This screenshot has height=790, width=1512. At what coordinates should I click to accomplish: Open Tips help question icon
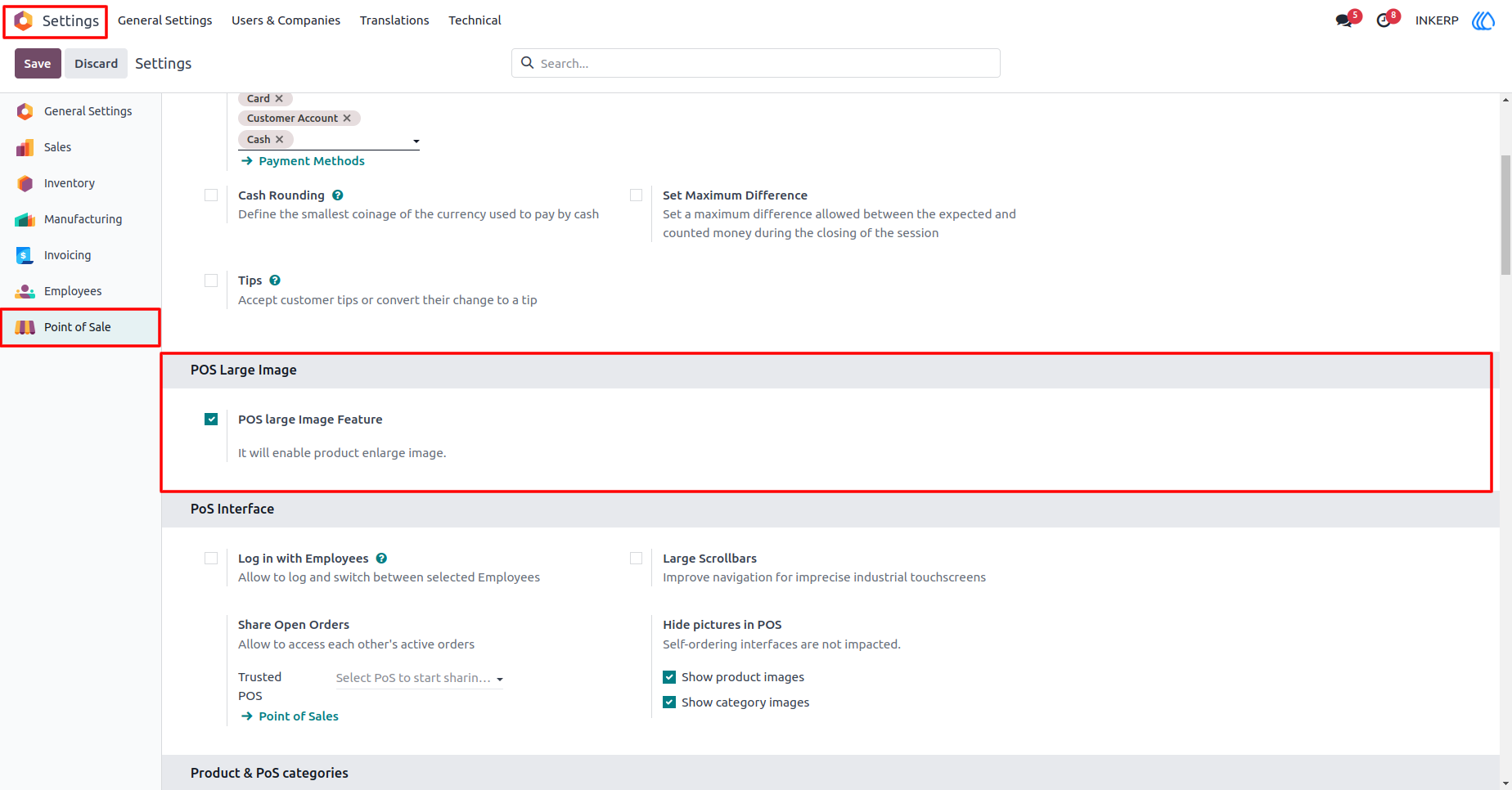[x=275, y=281]
